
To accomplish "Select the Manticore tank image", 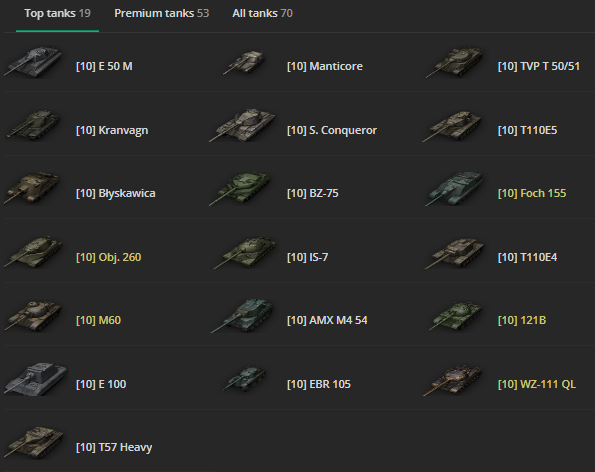I will coord(244,62).
